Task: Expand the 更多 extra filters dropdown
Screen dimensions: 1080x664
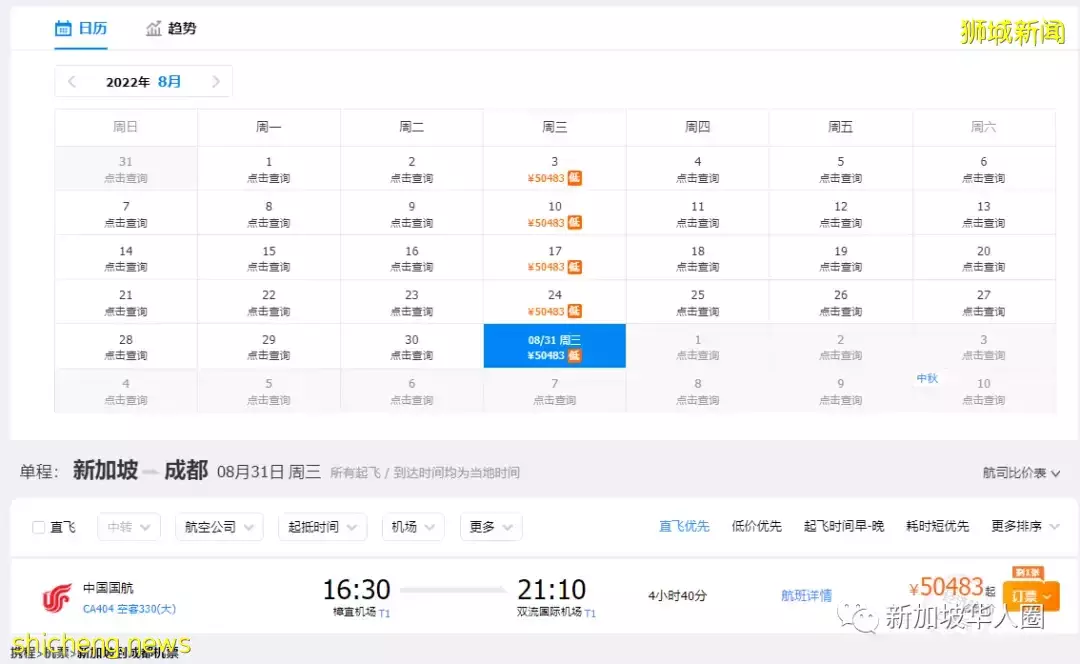Action: [490, 527]
